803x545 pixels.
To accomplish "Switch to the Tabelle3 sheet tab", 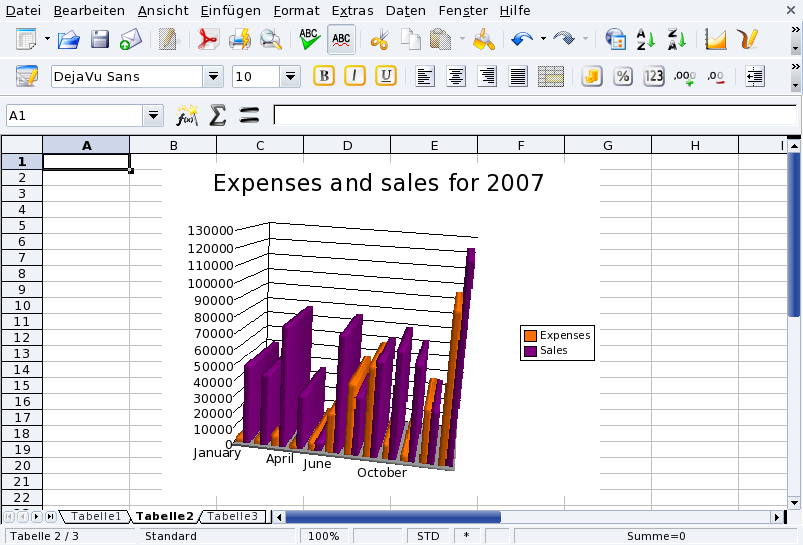I will (x=232, y=517).
